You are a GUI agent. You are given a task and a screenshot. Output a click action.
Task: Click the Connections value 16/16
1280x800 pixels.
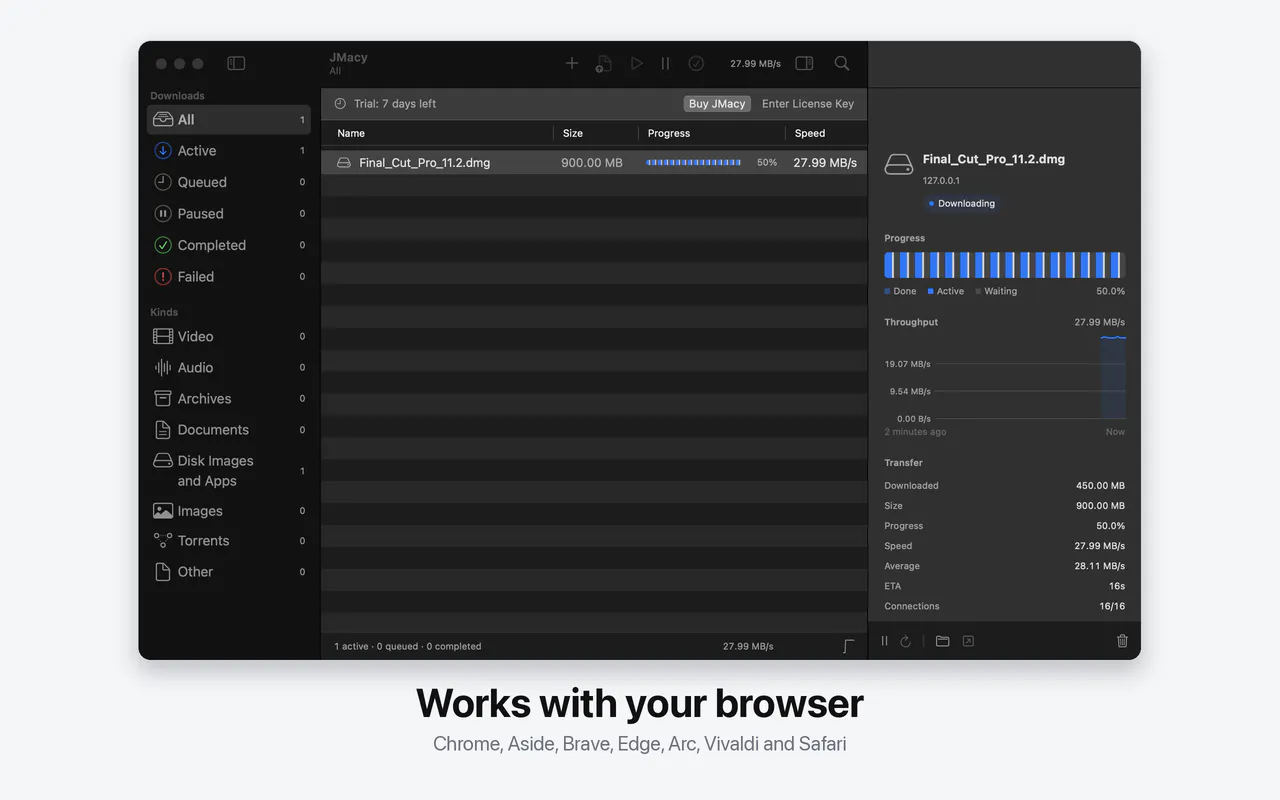[1112, 606]
